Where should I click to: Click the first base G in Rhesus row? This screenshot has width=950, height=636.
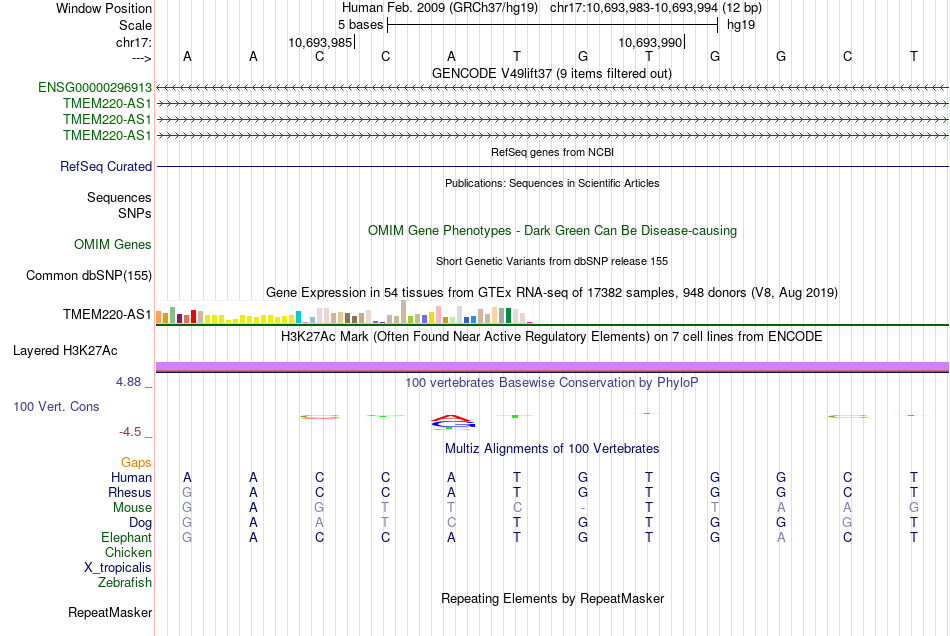(187, 492)
